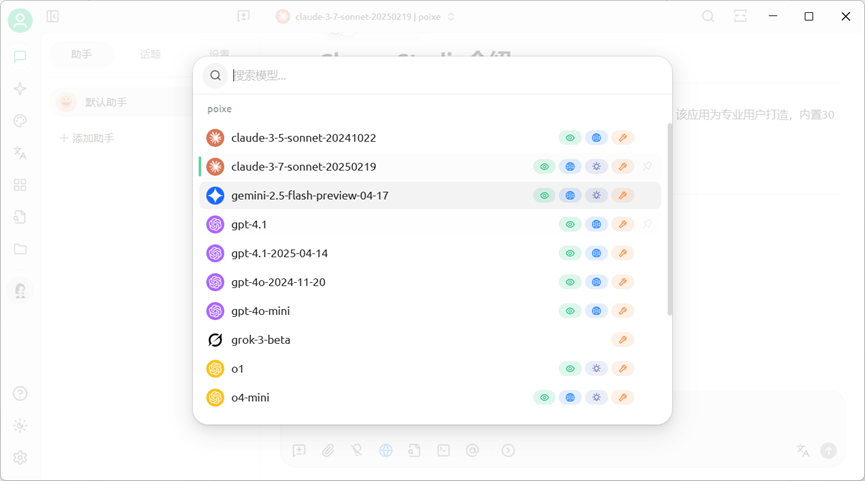Click the magnifier icon in model search
Viewport: 865px width, 481px height.
click(x=215, y=76)
